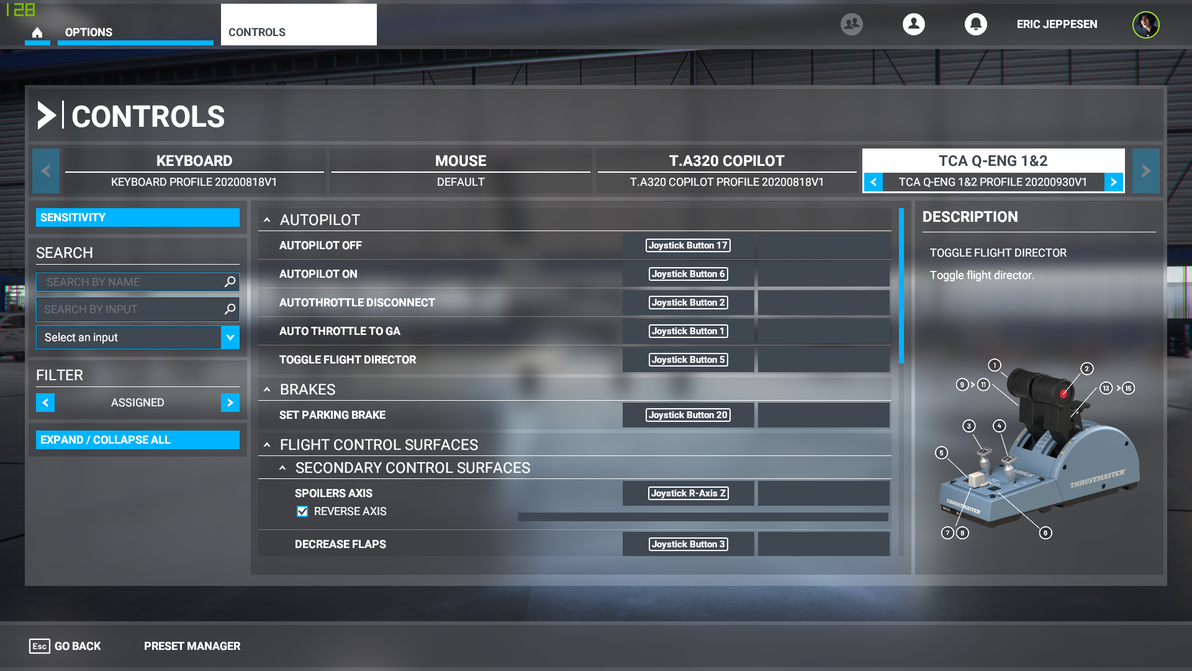Click the throttle quadrant diagram image

click(1038, 449)
